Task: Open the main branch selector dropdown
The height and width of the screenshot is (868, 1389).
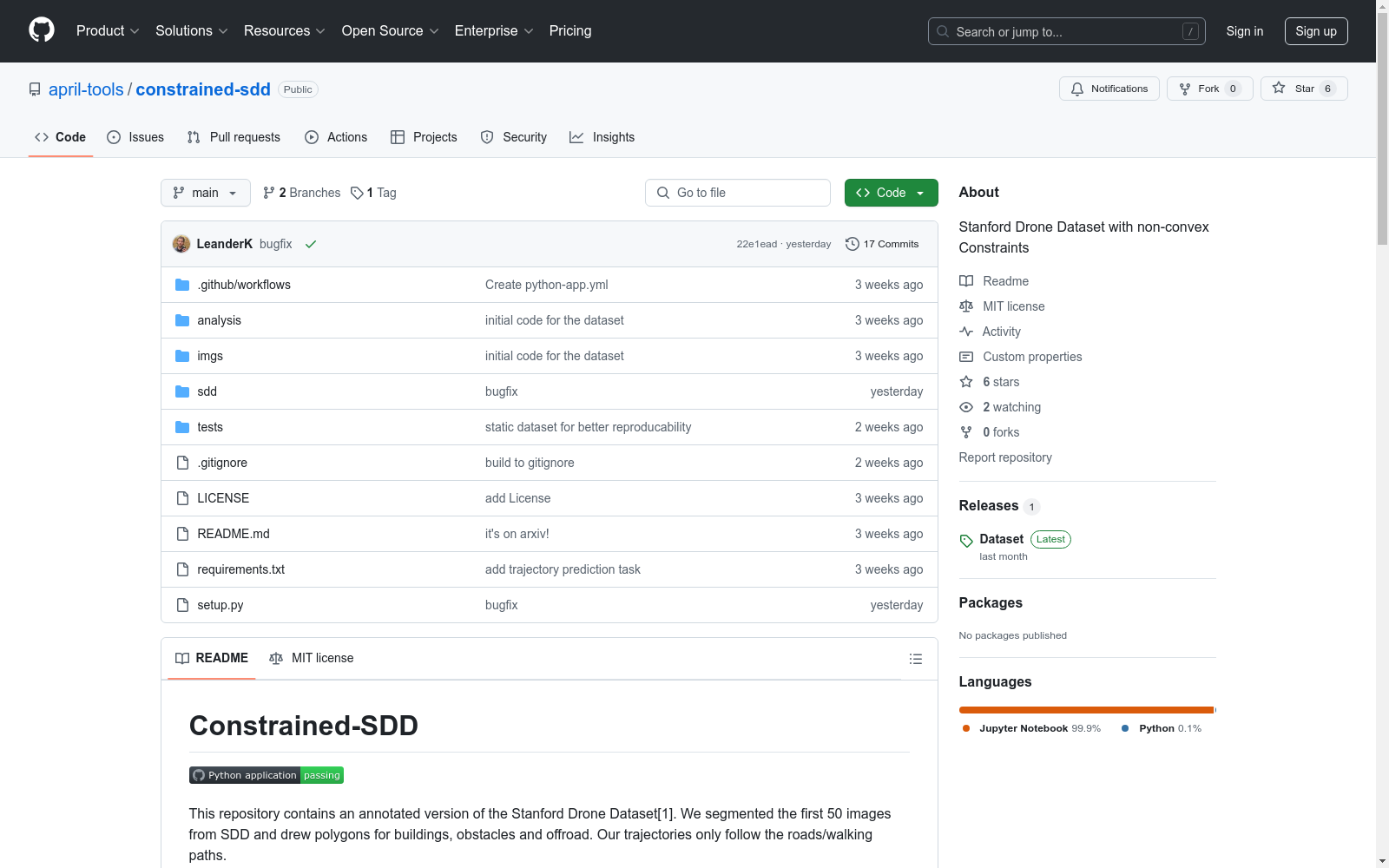Action: [x=206, y=193]
